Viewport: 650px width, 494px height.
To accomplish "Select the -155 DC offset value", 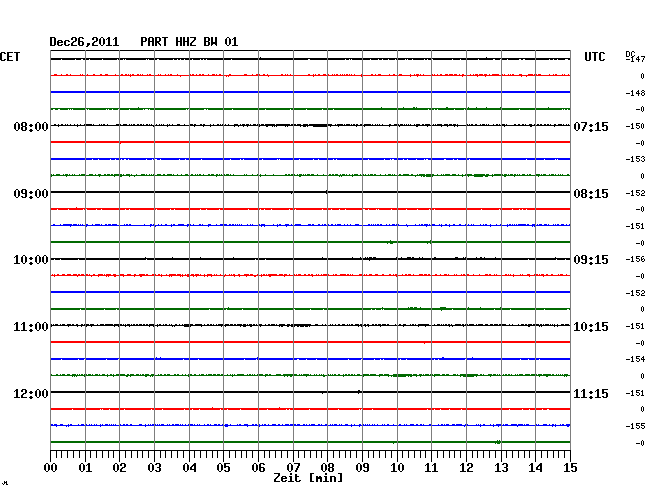I will pyautogui.click(x=636, y=426).
